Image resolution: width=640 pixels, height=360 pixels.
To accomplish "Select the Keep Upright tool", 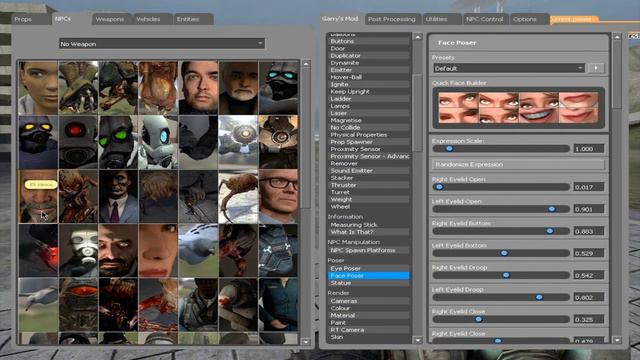I will (x=369, y=91).
